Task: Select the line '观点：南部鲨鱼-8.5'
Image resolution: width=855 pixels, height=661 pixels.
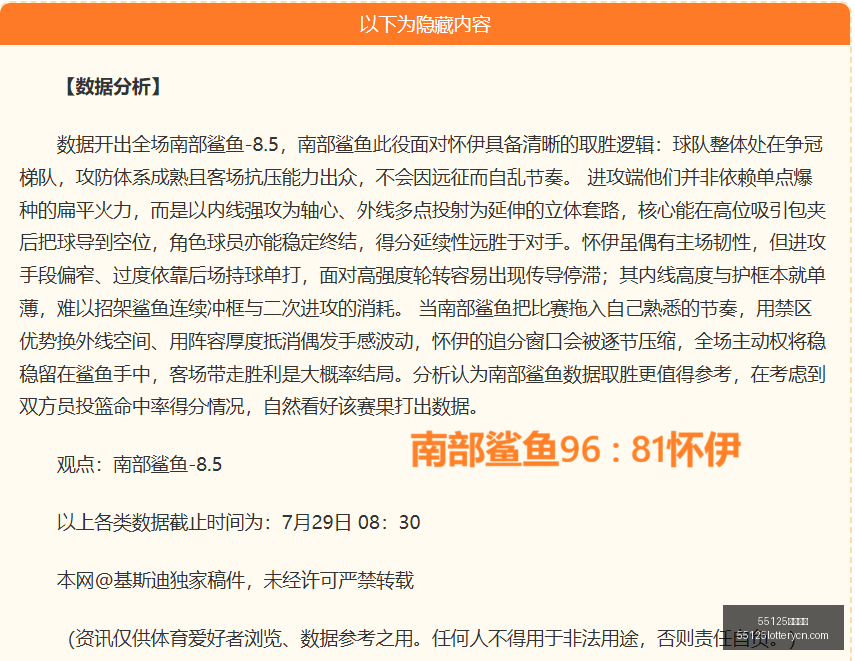Action: (139, 465)
